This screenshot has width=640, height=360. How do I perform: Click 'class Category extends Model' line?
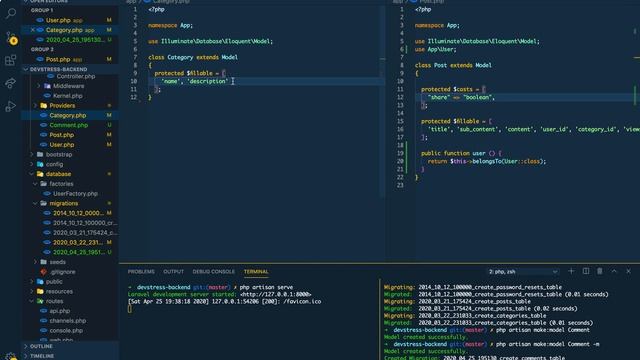[x=193, y=57]
